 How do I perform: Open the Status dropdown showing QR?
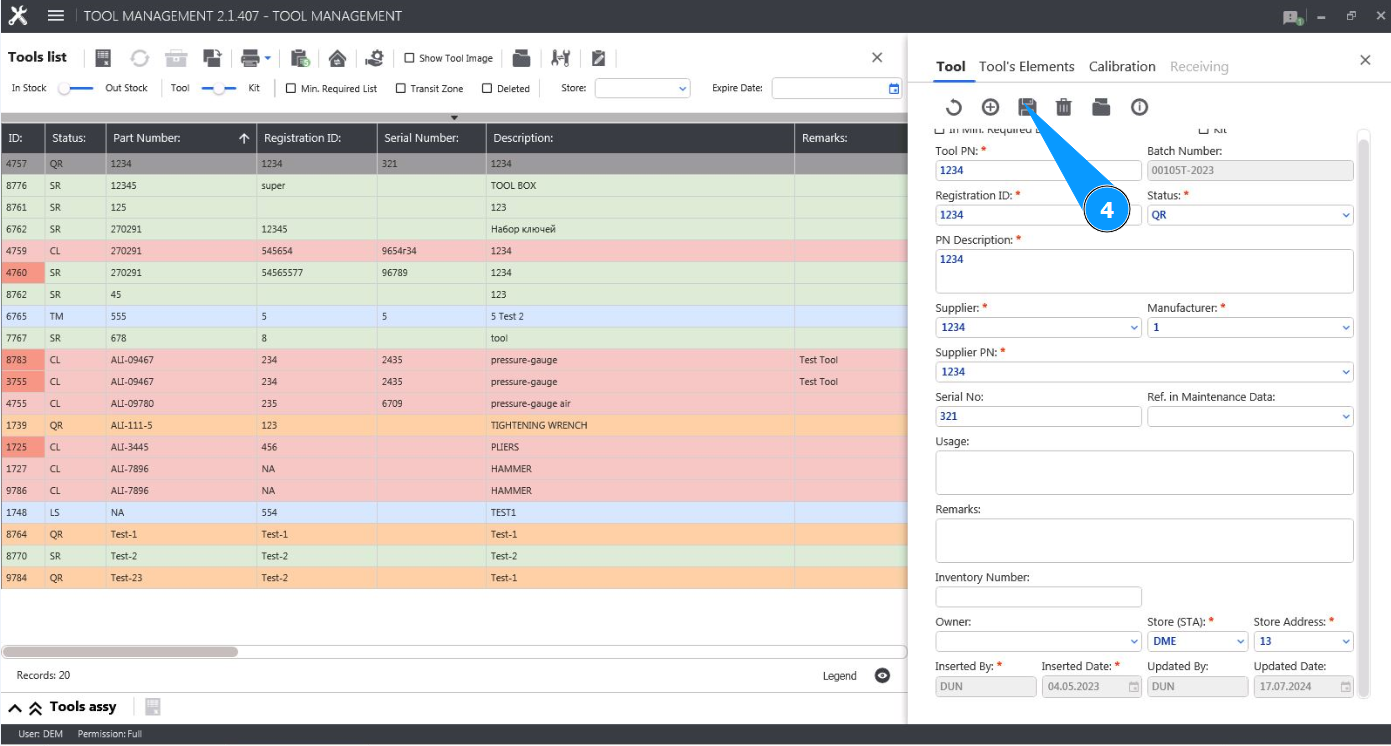1249,215
